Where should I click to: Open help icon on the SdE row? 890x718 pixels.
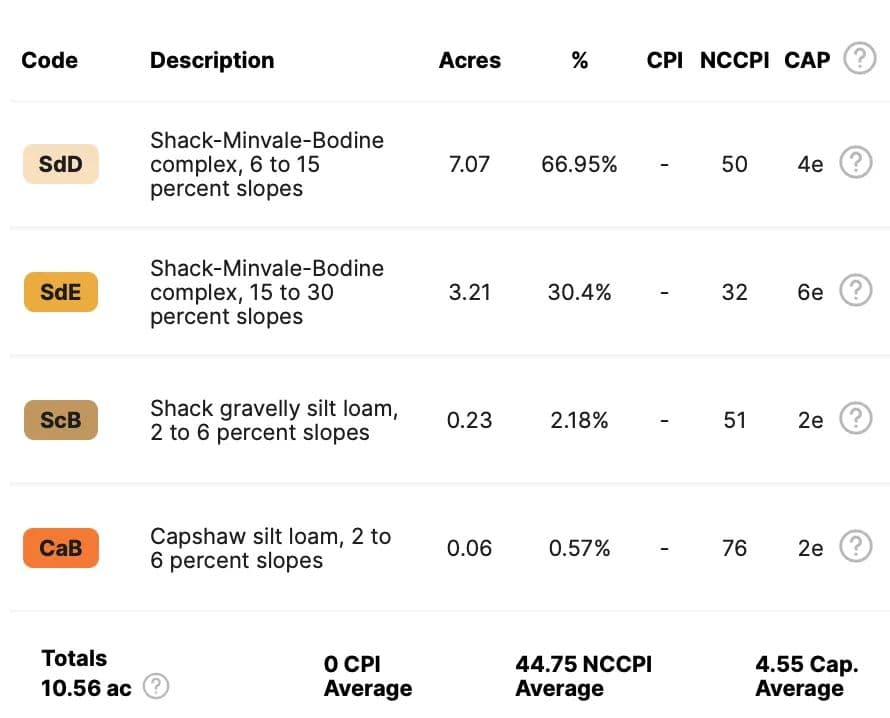click(855, 292)
